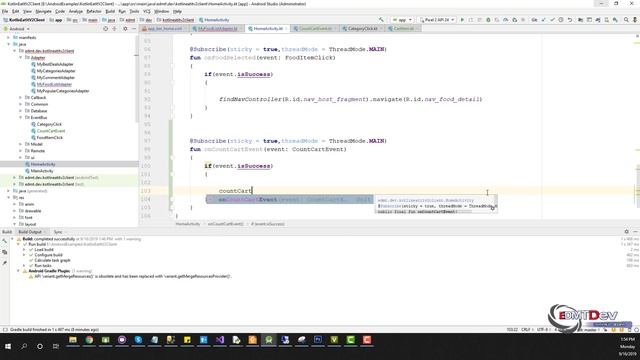Open Chrome from the taskbar
The width and height of the screenshot is (640, 360).
pos(89,340)
